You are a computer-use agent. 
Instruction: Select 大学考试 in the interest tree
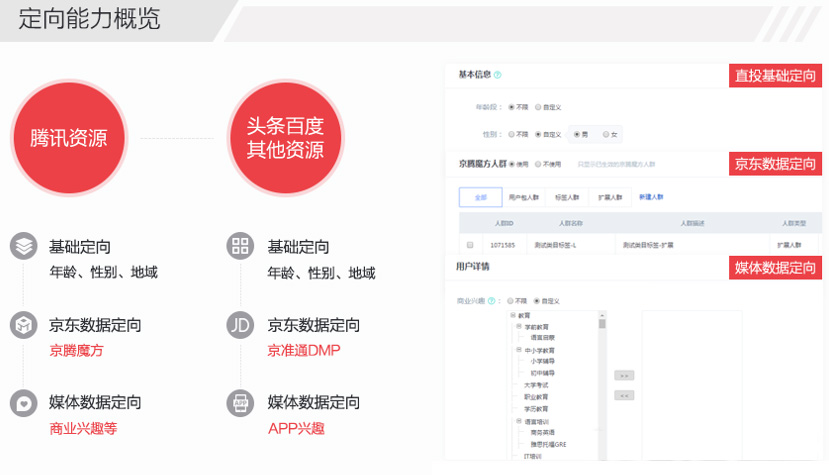coord(536,385)
